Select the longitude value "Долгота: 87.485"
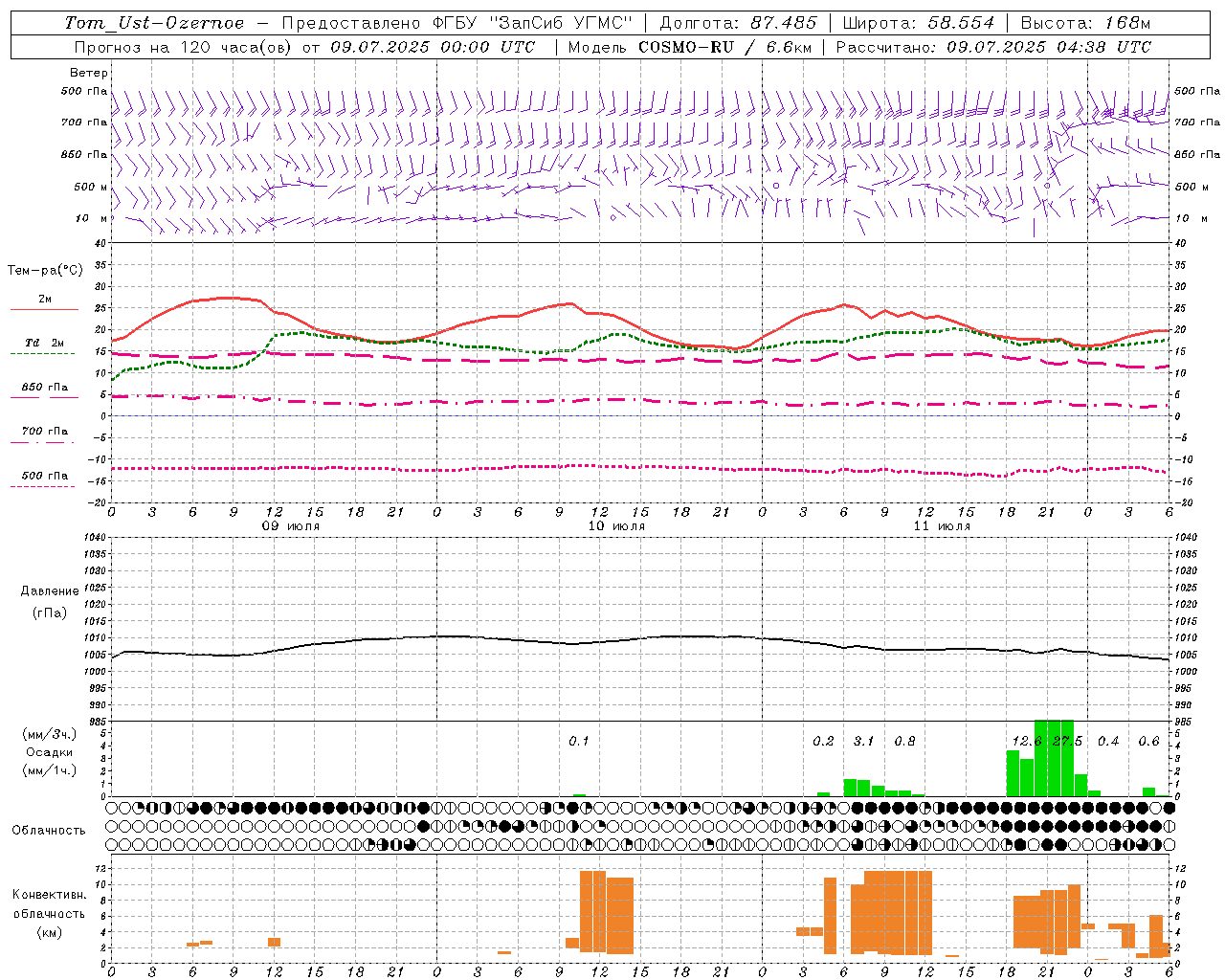 click(738, 23)
